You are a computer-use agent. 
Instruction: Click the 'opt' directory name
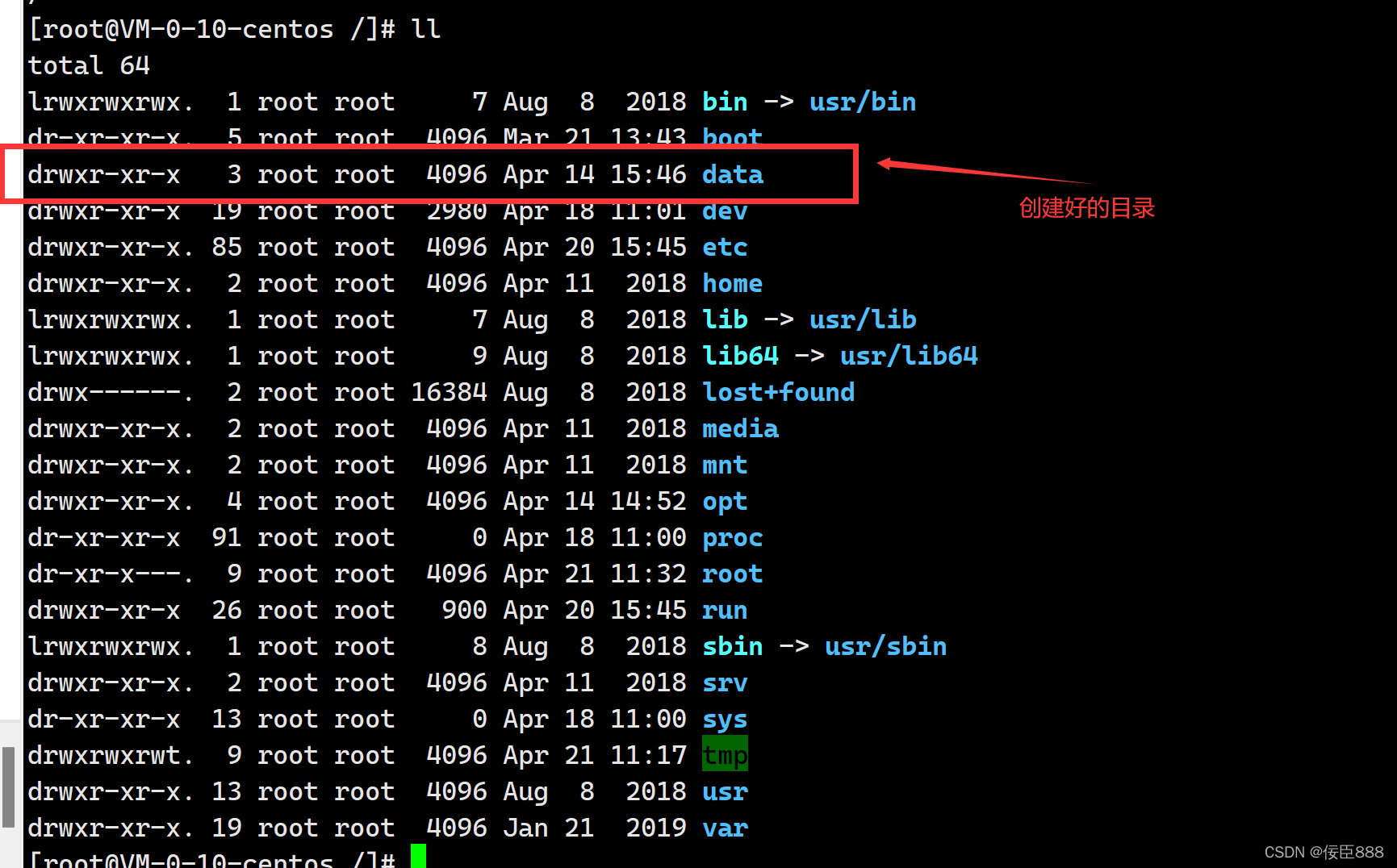pyautogui.click(x=725, y=501)
